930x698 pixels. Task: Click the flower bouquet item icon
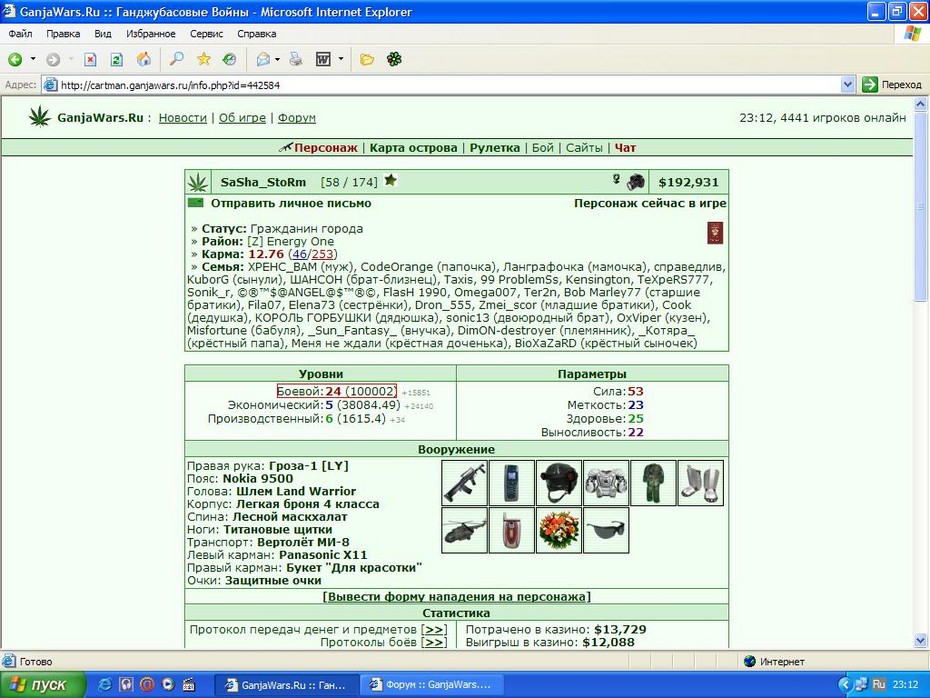(x=559, y=530)
